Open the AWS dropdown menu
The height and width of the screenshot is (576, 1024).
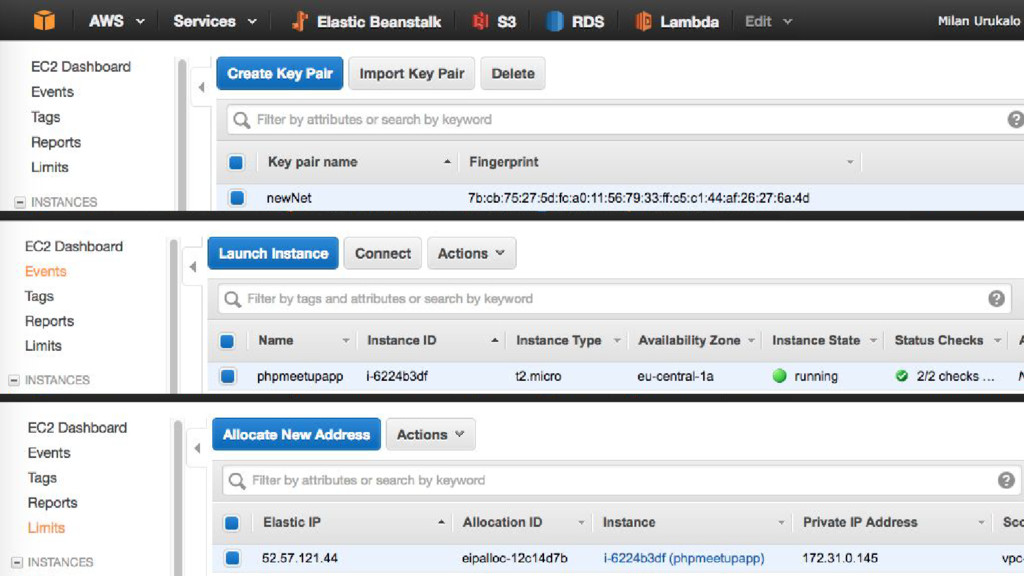tap(117, 22)
